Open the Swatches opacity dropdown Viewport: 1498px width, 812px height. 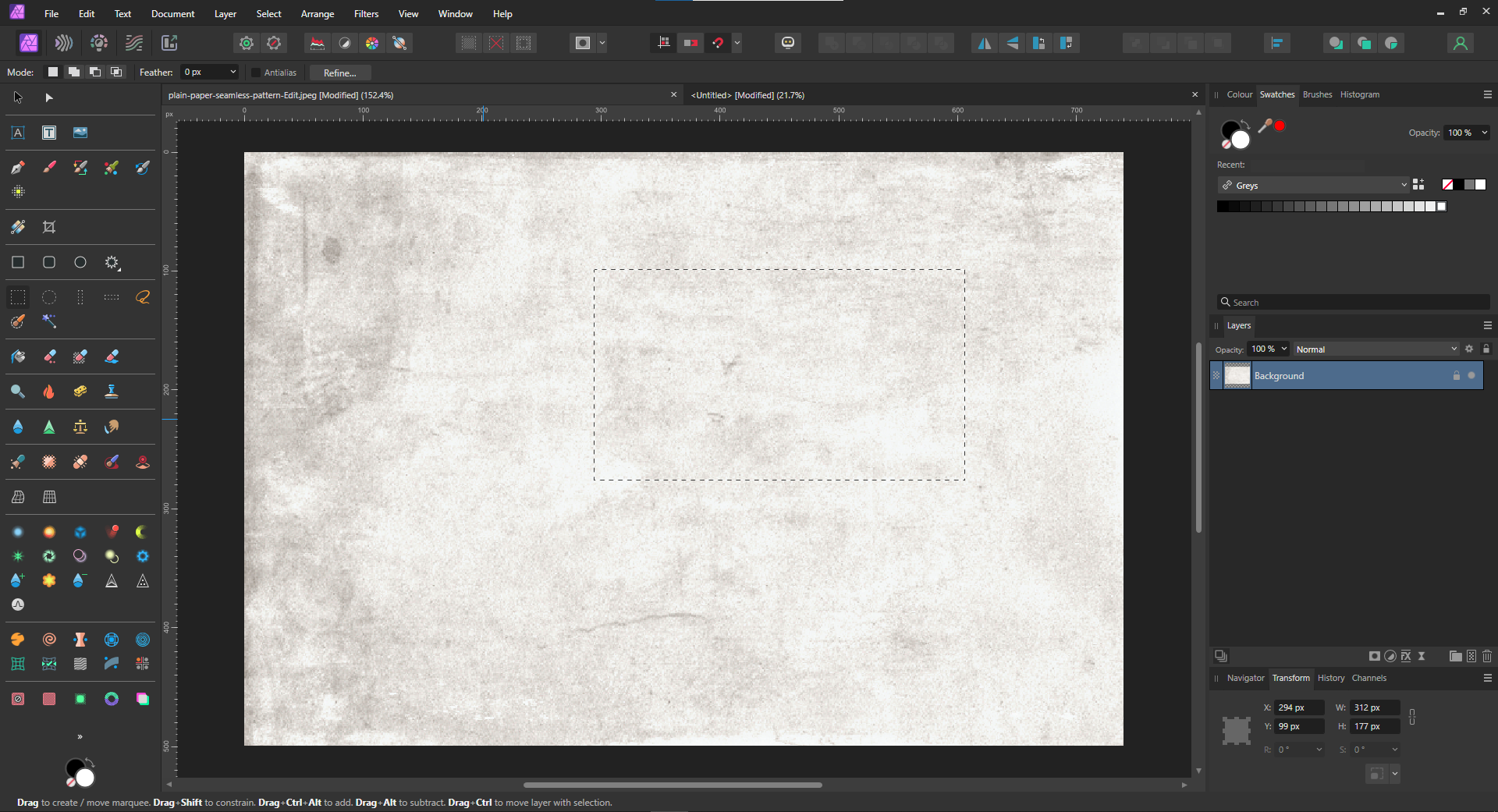1484,133
